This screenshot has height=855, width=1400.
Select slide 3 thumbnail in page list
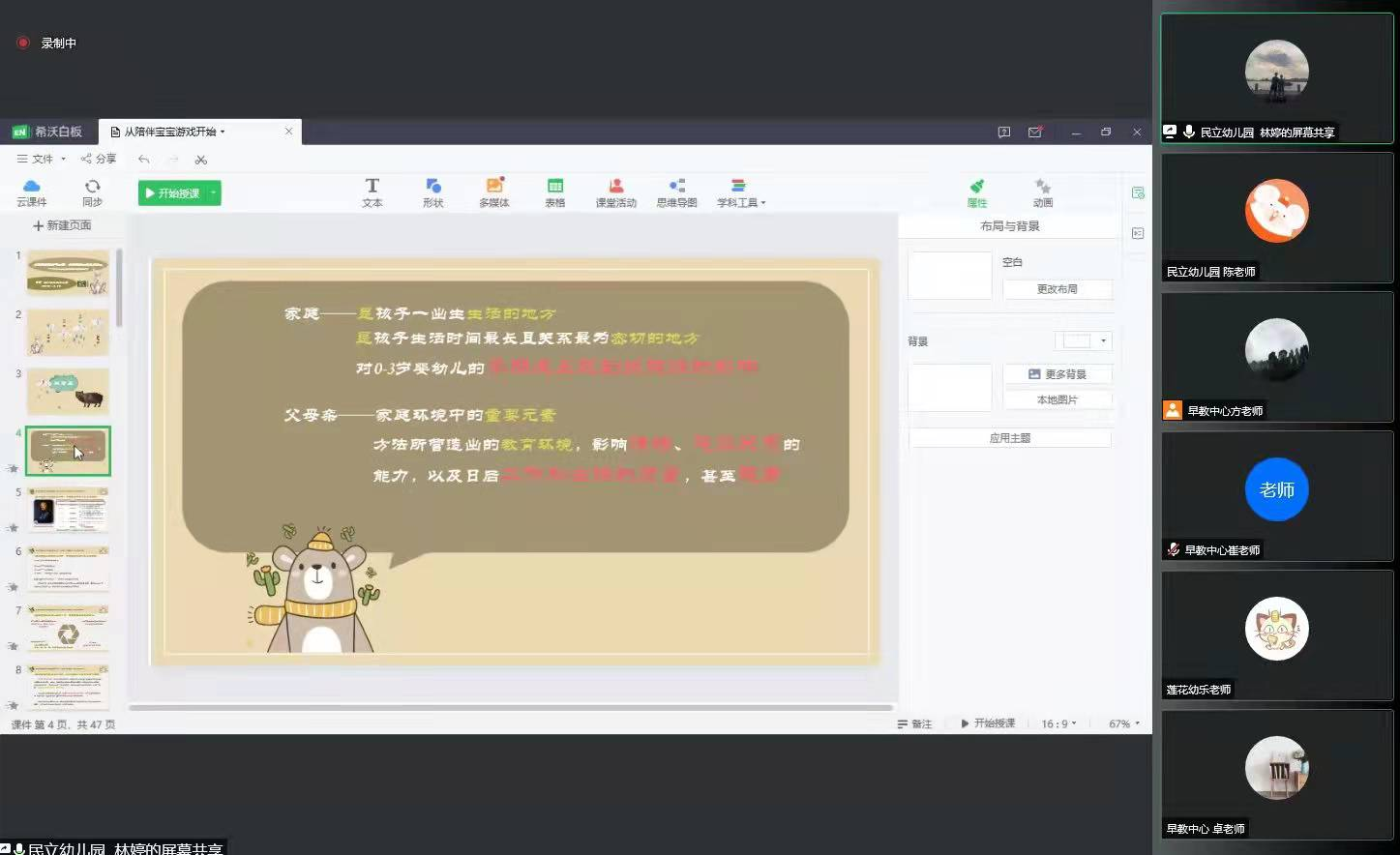coord(68,391)
